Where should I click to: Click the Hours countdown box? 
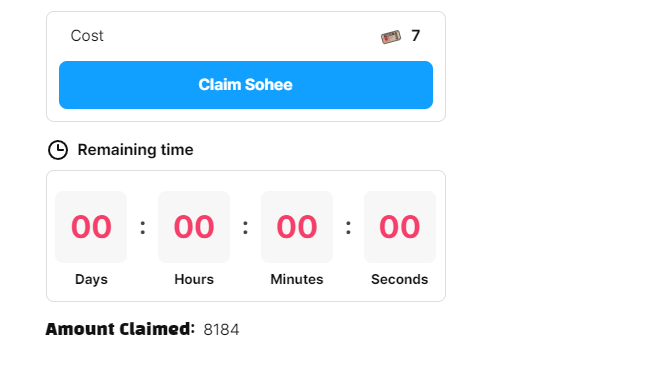[x=194, y=227]
